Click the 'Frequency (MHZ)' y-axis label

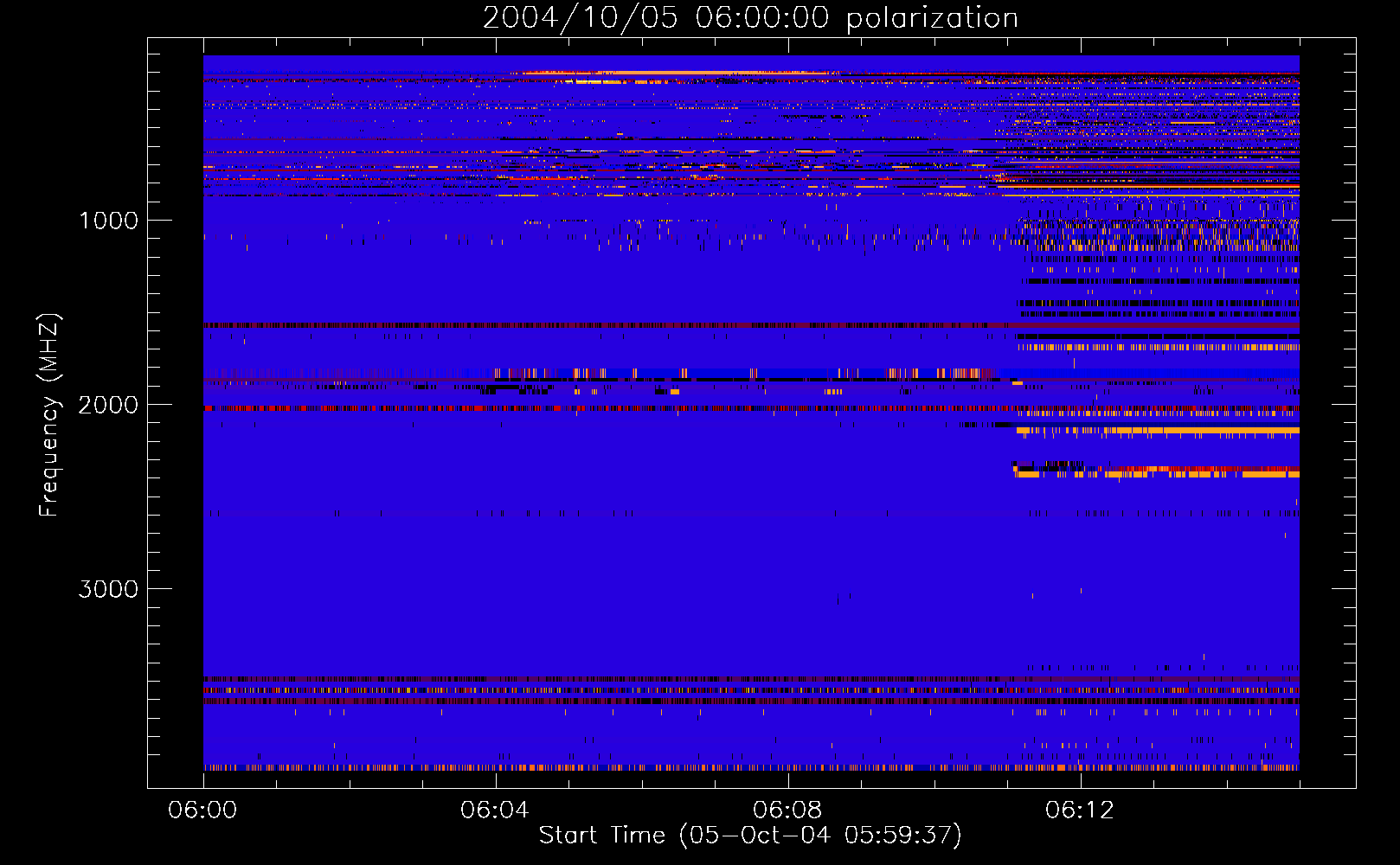(x=50, y=415)
